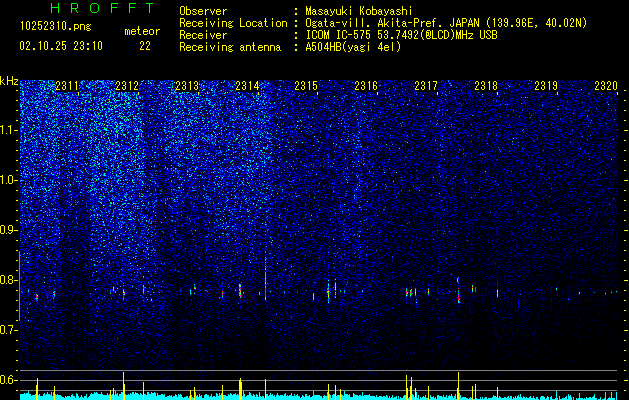
Task: Select the A504HB(yagi 4el) antenna text
Action: [x=353, y=47]
